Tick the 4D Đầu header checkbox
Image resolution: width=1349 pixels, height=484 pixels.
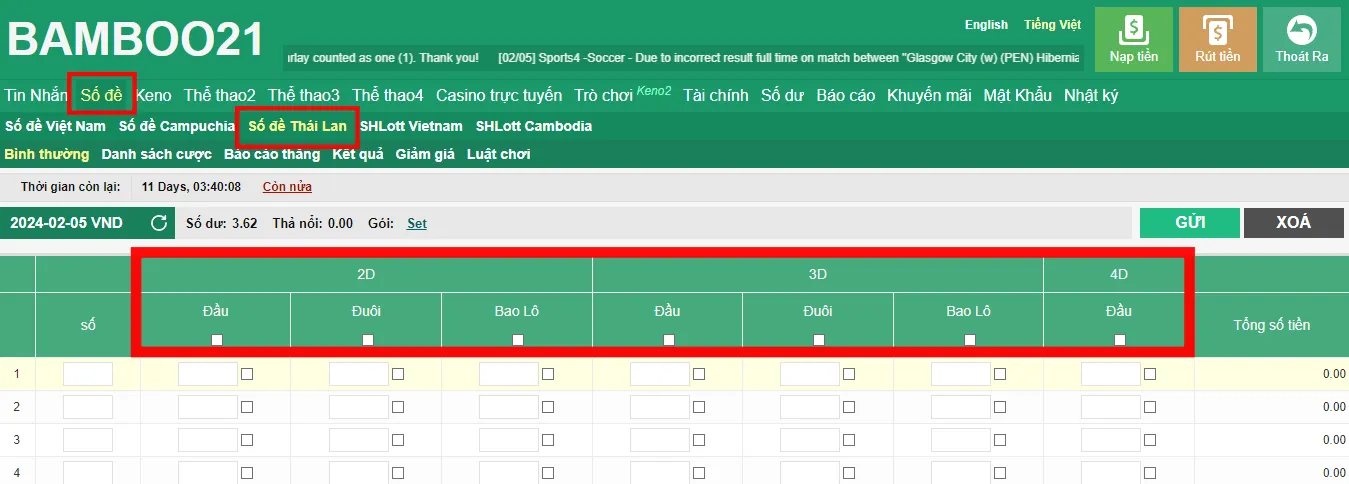(x=1119, y=340)
